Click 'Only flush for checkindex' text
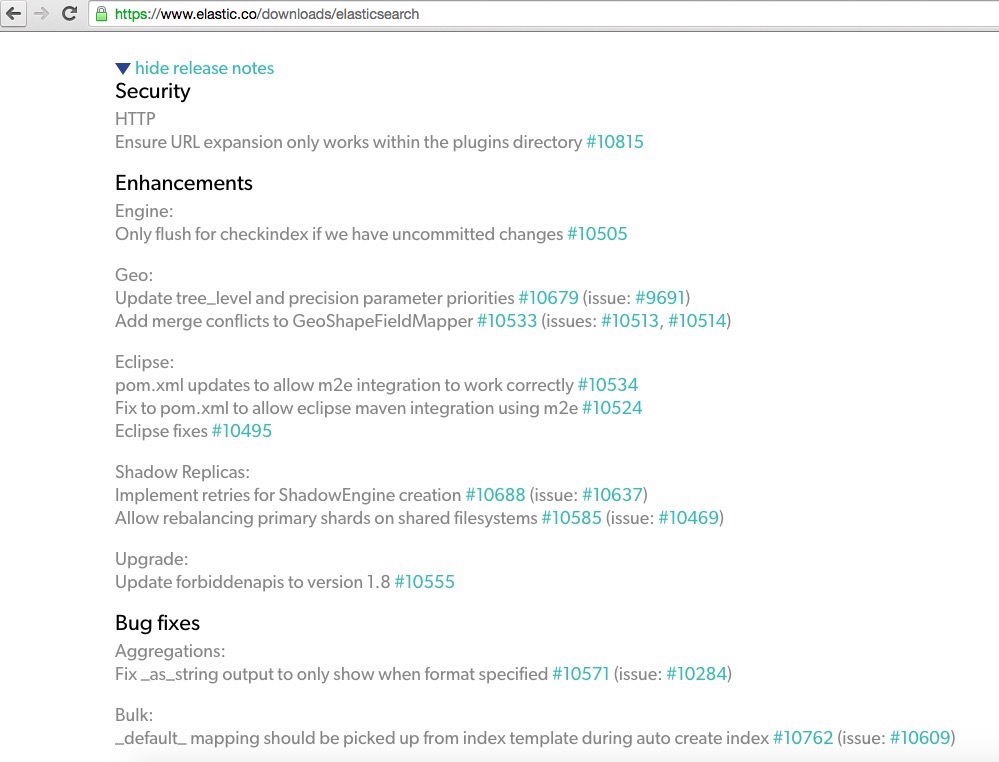The height and width of the screenshot is (762, 999). [212, 234]
